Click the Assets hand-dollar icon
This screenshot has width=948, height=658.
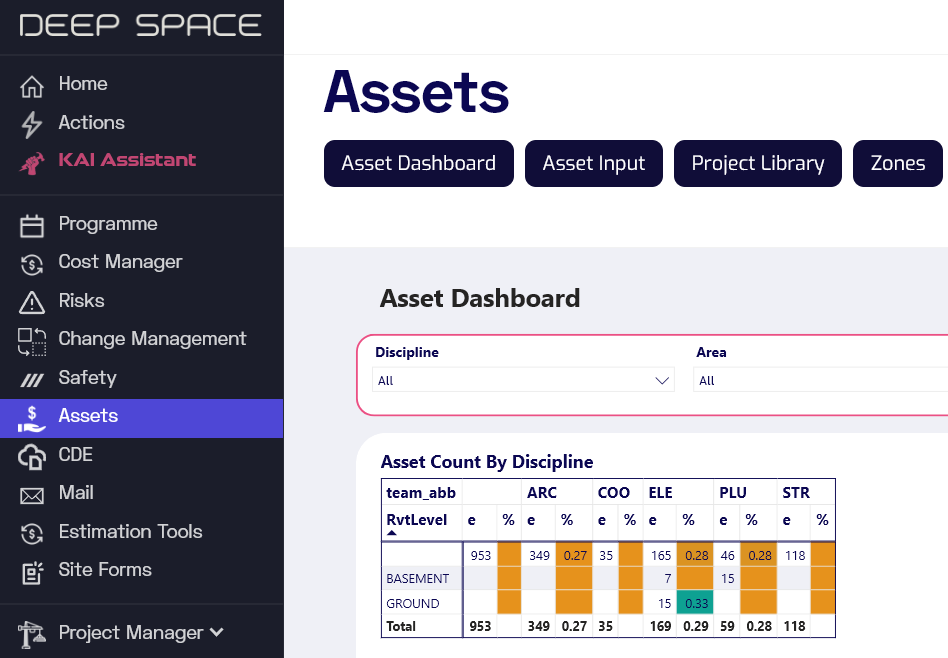(31, 419)
